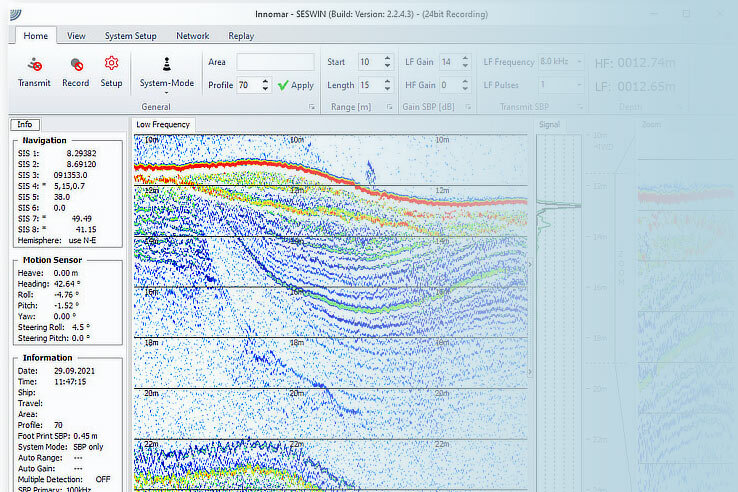This screenshot has width=738, height=492.
Task: Open the Replay tab
Action: pos(241,36)
